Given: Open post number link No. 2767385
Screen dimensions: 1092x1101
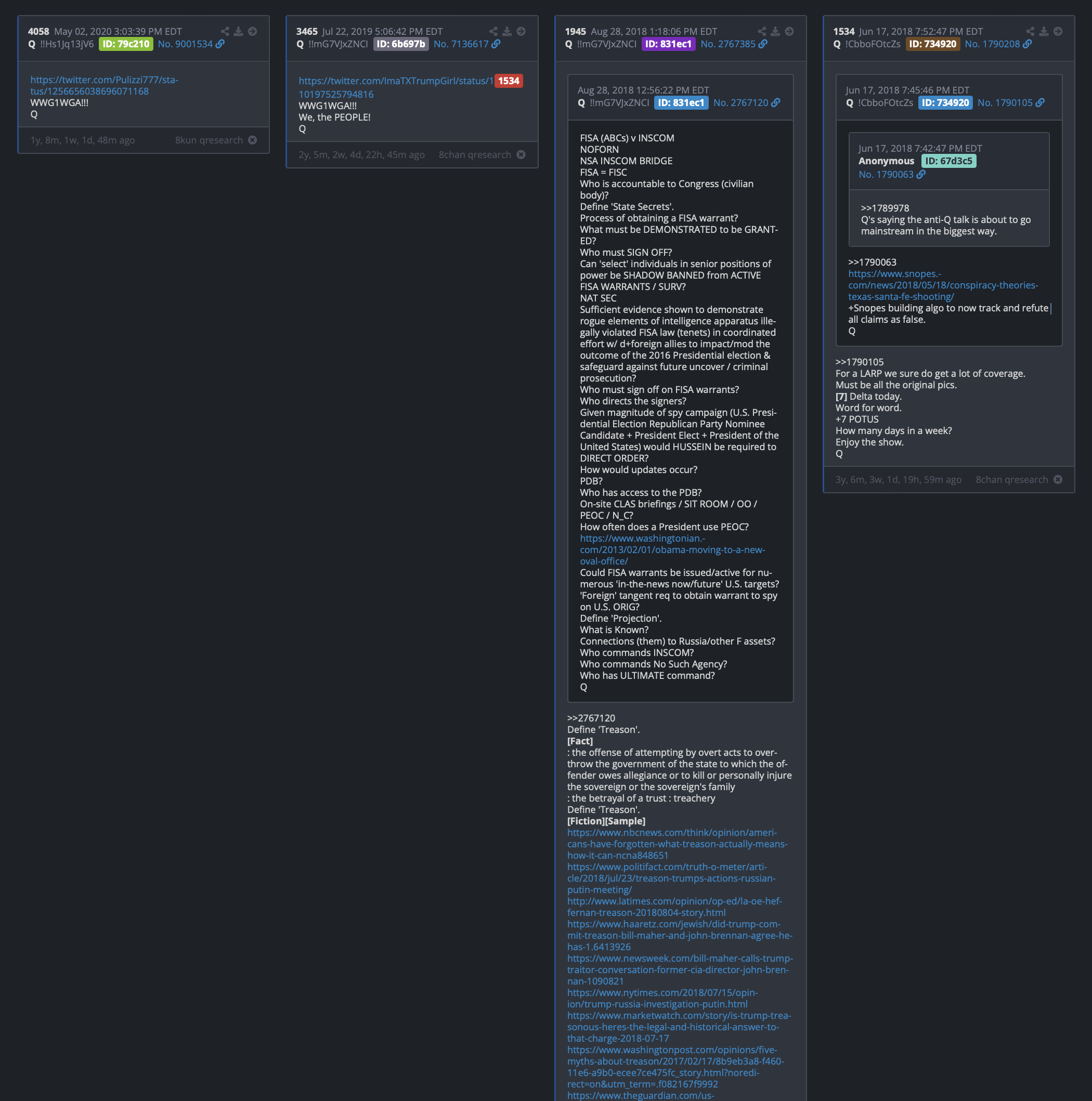Looking at the screenshot, I should point(728,44).
